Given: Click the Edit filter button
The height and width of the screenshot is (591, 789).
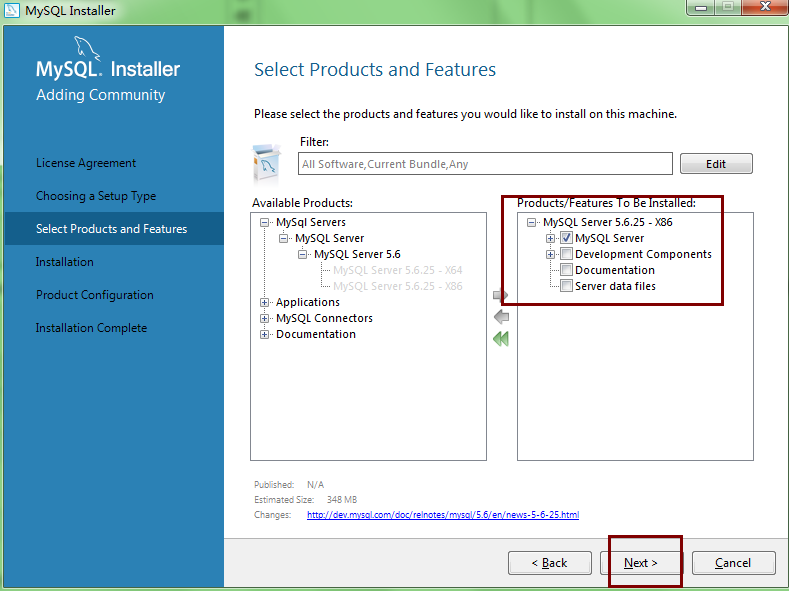Looking at the screenshot, I should (x=716, y=164).
